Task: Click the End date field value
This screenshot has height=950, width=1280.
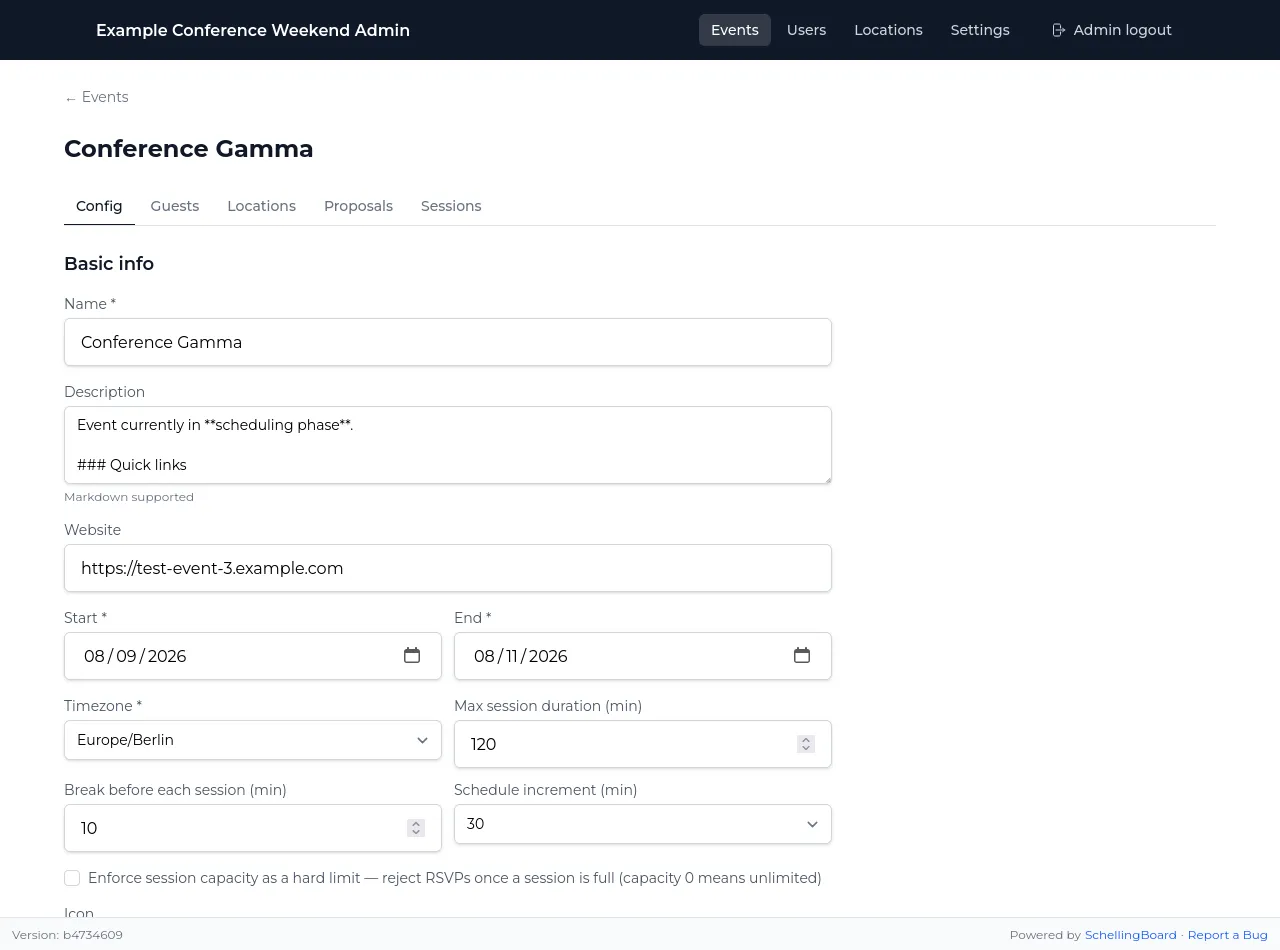Action: tap(521, 656)
